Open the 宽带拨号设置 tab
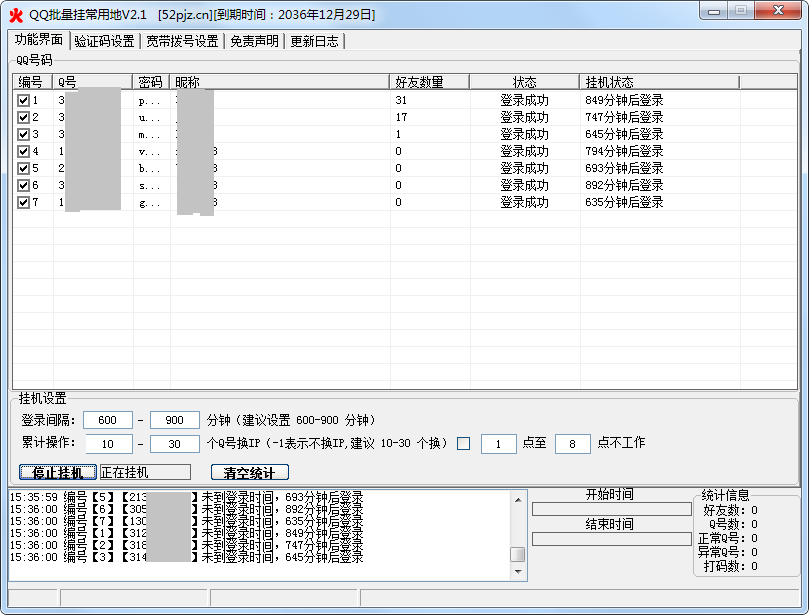Image resolution: width=809 pixels, height=615 pixels. pos(181,41)
